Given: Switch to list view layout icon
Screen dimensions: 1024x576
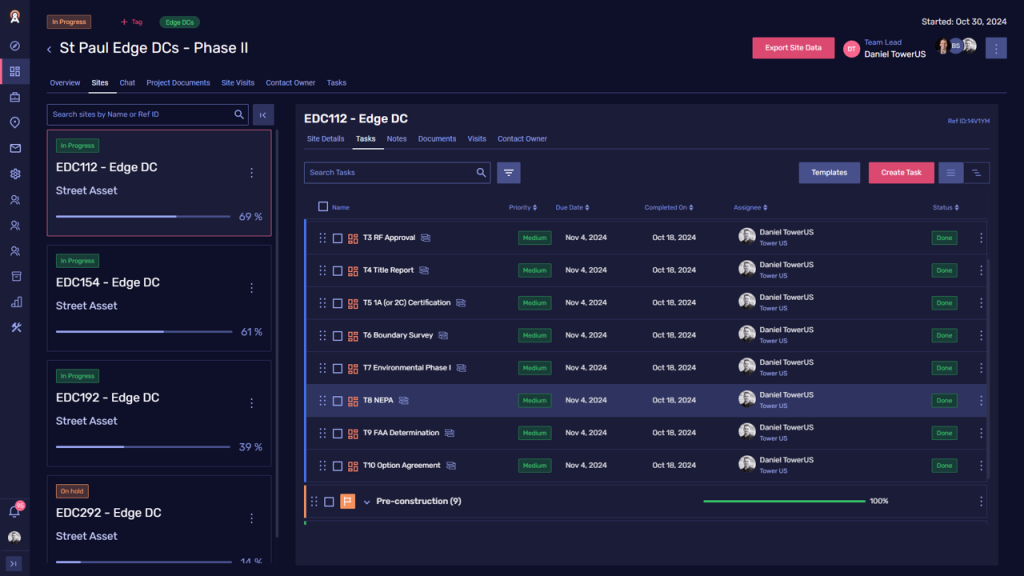Looking at the screenshot, I should click(x=950, y=173).
